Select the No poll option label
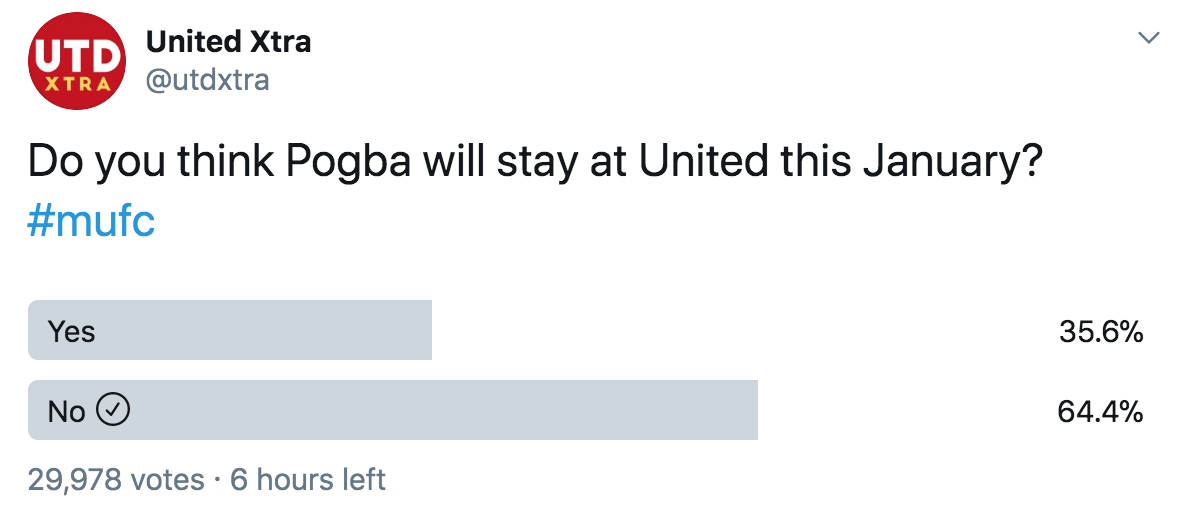 67,412
